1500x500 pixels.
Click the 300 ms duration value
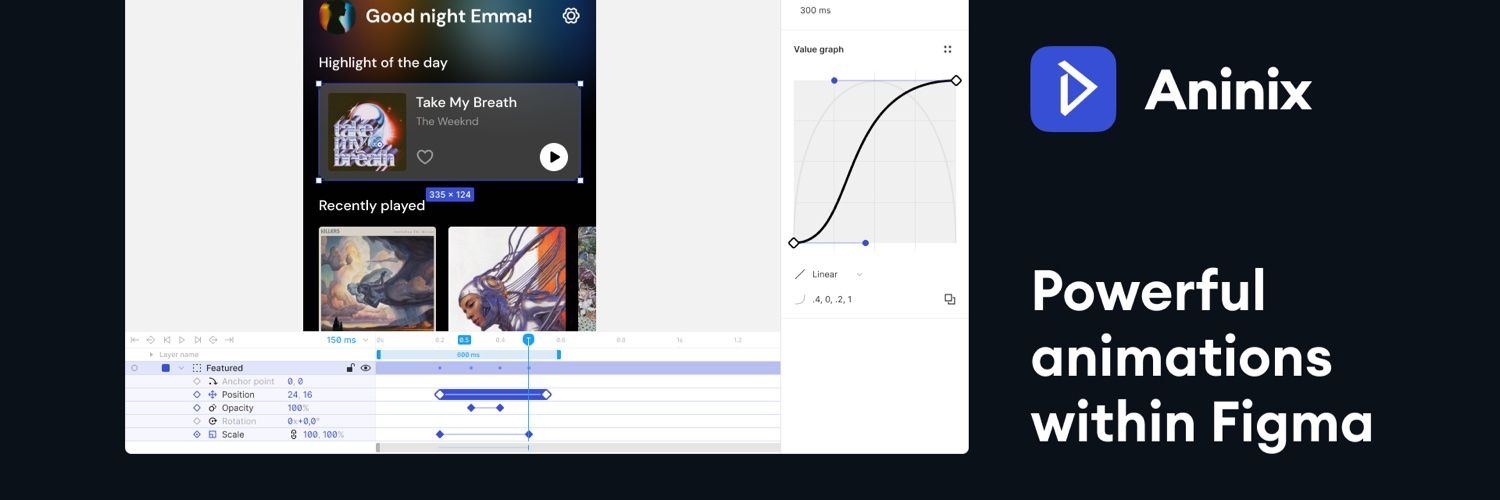(x=815, y=10)
